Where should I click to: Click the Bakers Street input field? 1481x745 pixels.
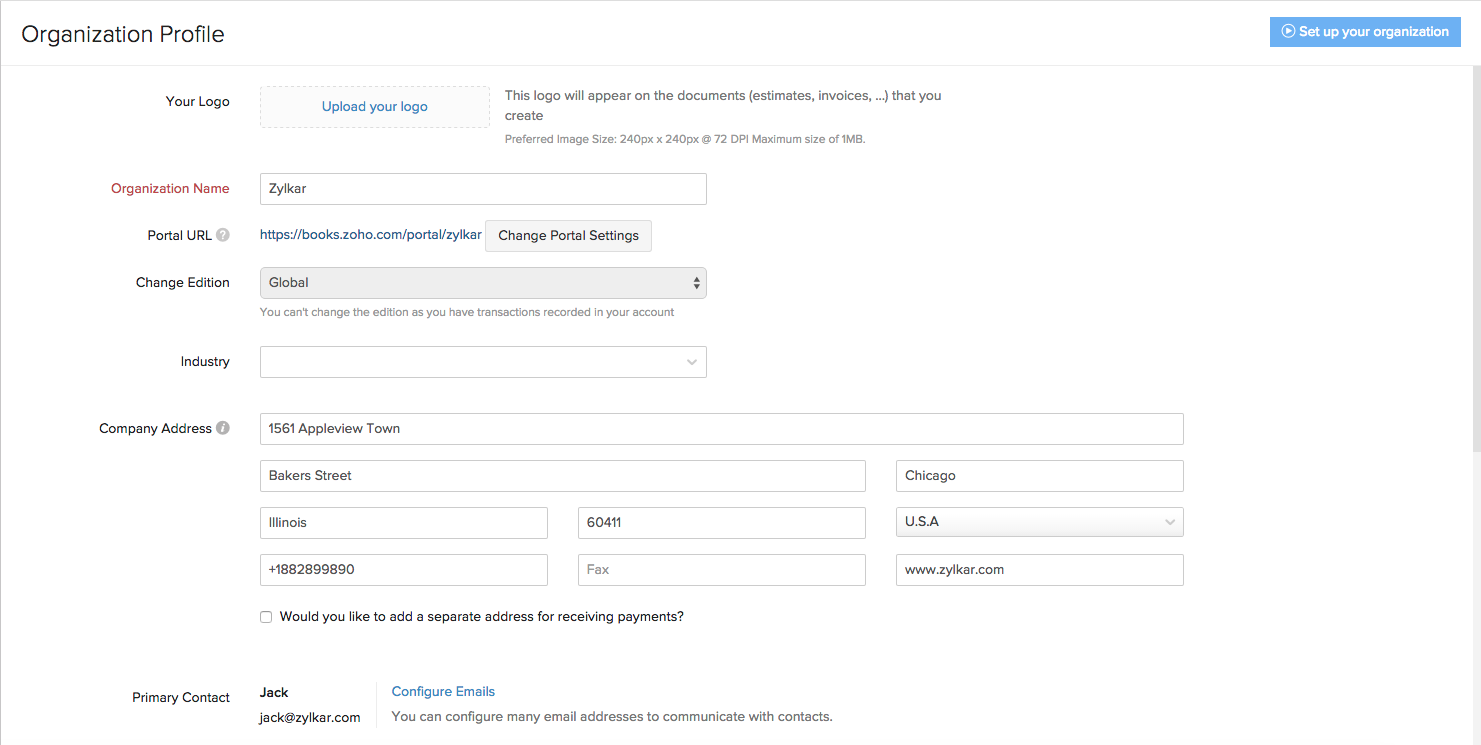coord(562,476)
